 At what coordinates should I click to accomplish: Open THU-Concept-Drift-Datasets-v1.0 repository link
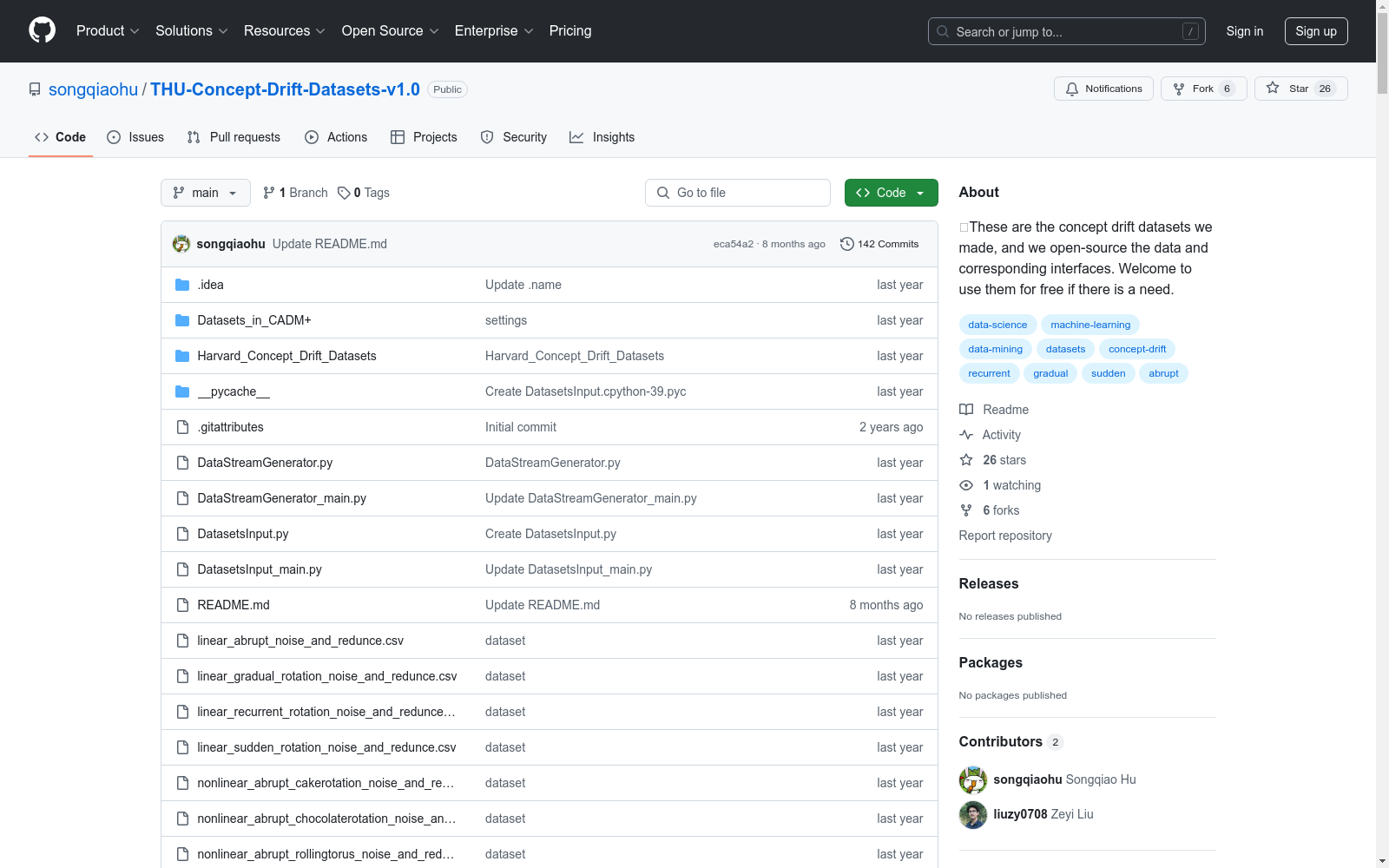285,89
